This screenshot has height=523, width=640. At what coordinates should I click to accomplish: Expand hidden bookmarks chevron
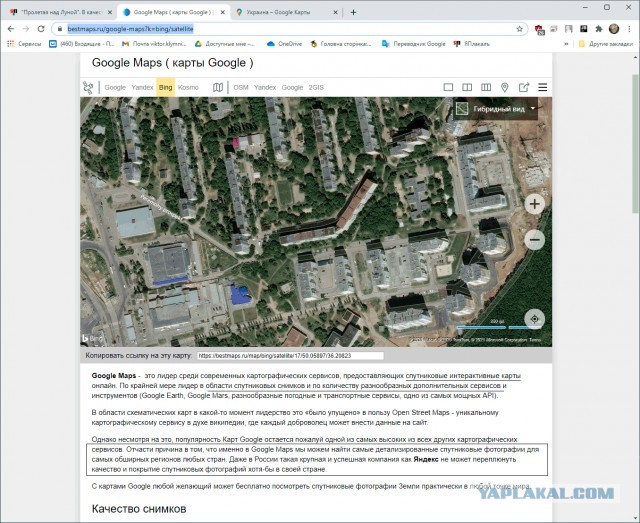[x=566, y=44]
